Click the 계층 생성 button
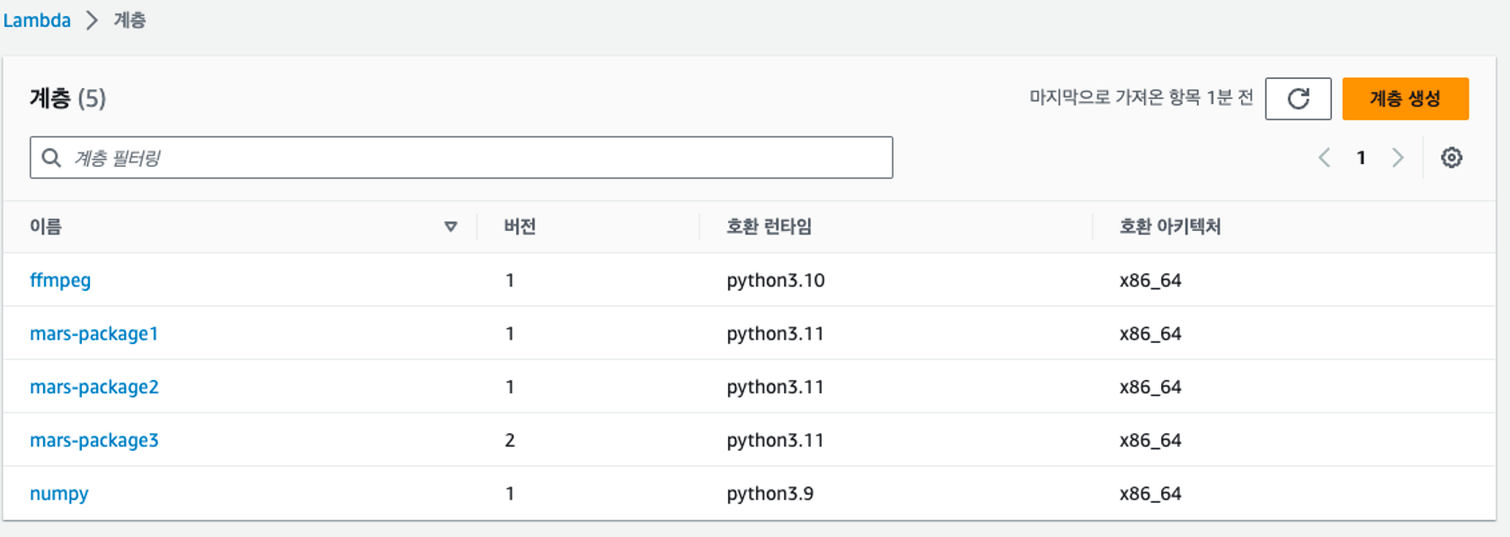 1405,99
